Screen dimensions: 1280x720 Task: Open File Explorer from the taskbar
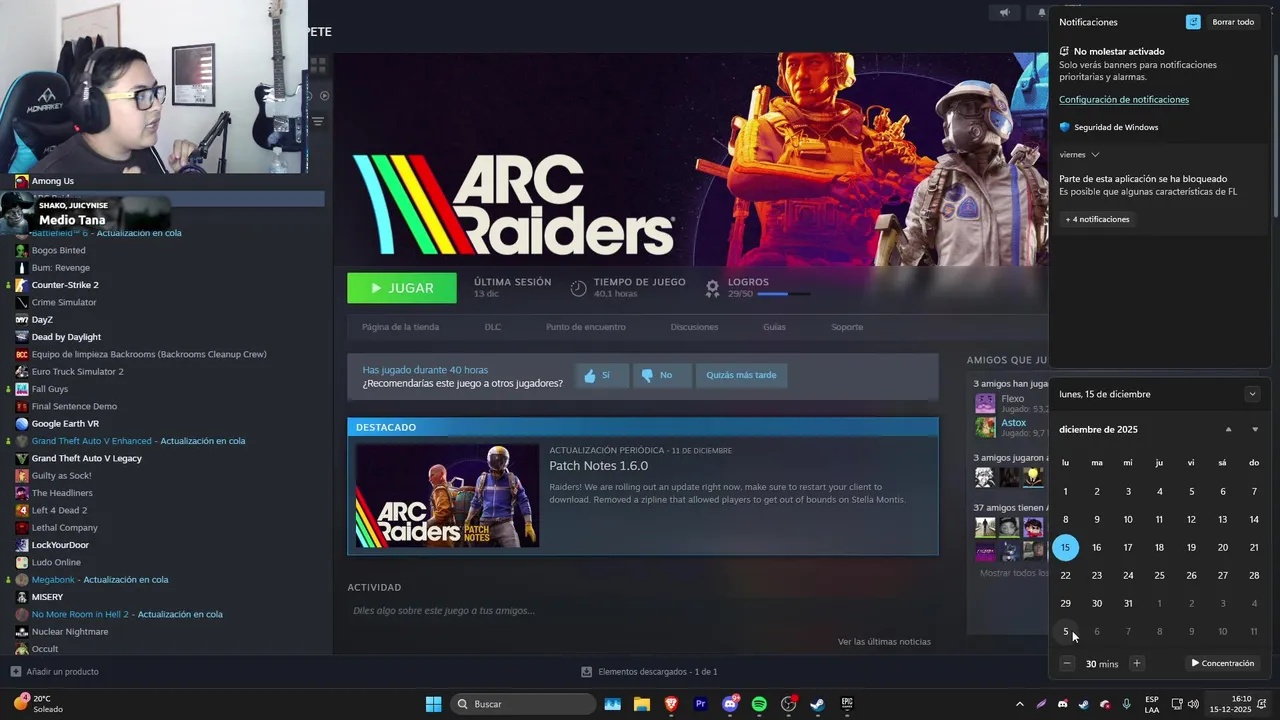coord(642,704)
